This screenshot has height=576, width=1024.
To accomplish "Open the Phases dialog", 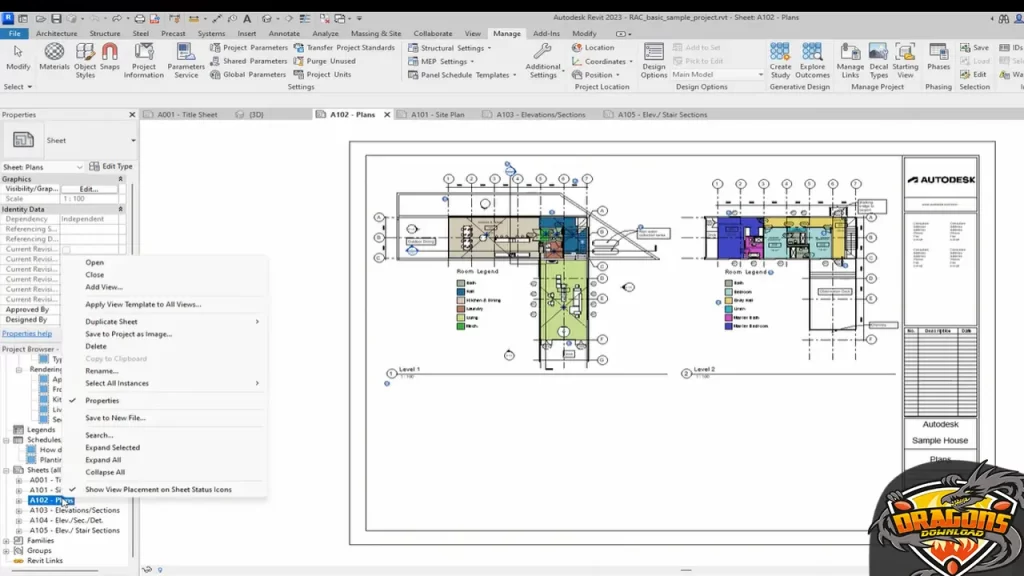I will [938, 57].
